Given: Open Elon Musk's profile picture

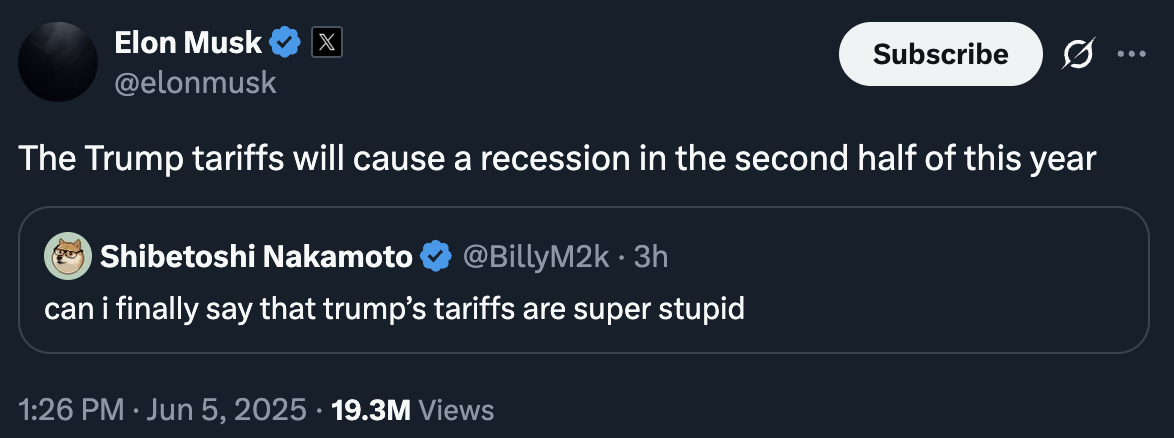Looking at the screenshot, I should coord(58,61).
